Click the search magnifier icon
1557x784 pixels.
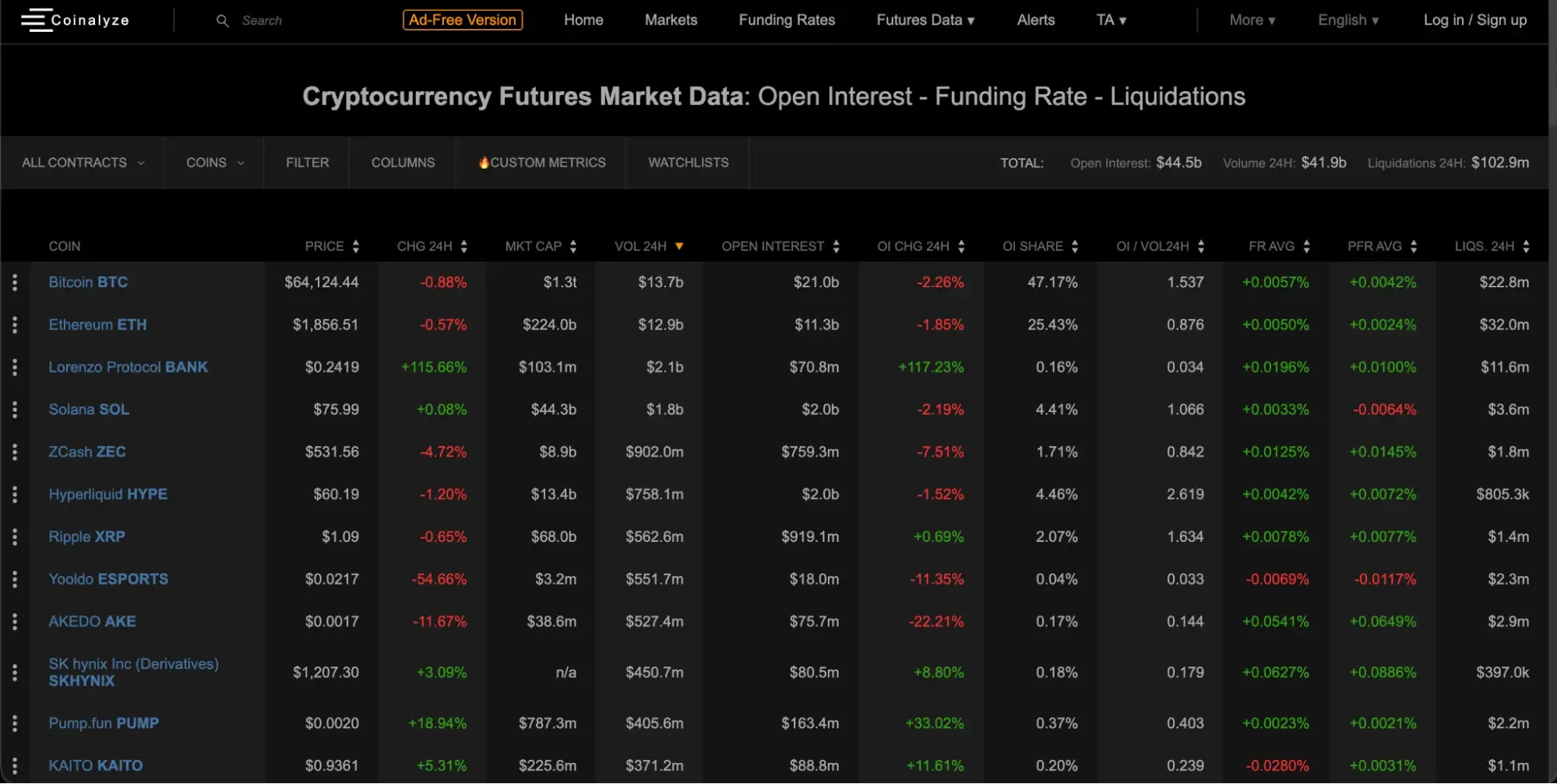[x=223, y=21]
